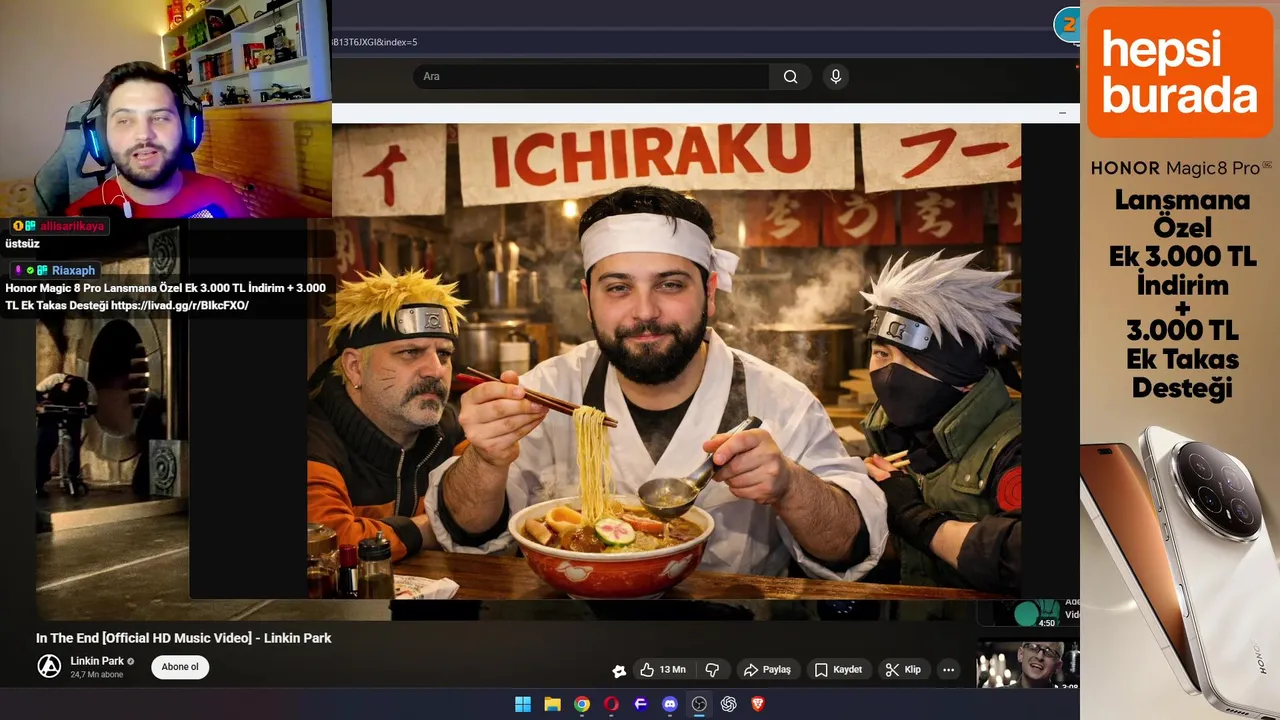Open the Paylaş share button
The height and width of the screenshot is (720, 1280).
point(767,669)
